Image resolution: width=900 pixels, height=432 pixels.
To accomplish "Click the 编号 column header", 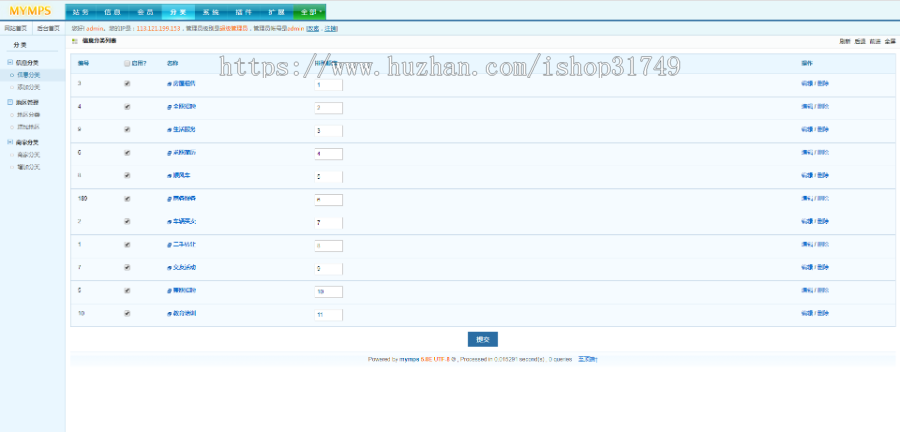I will tap(83, 64).
